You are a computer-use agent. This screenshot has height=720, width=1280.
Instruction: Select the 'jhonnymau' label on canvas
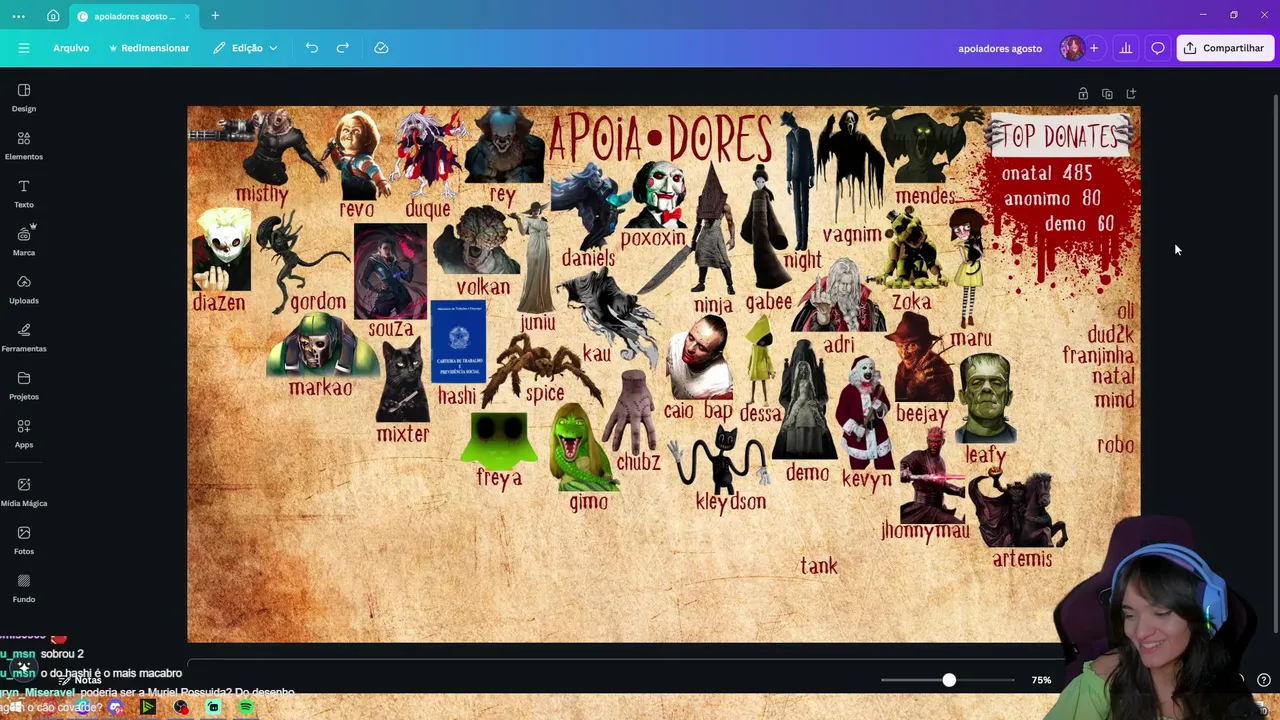(925, 531)
